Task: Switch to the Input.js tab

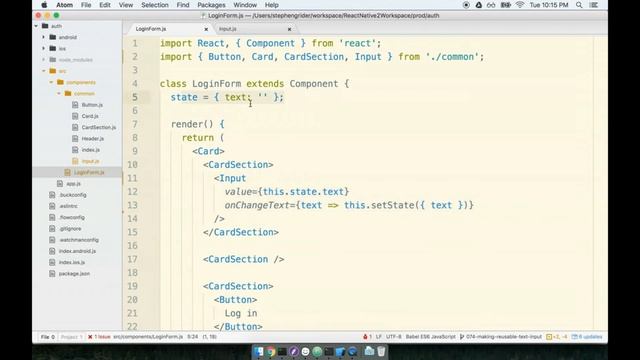Action: tap(253, 29)
